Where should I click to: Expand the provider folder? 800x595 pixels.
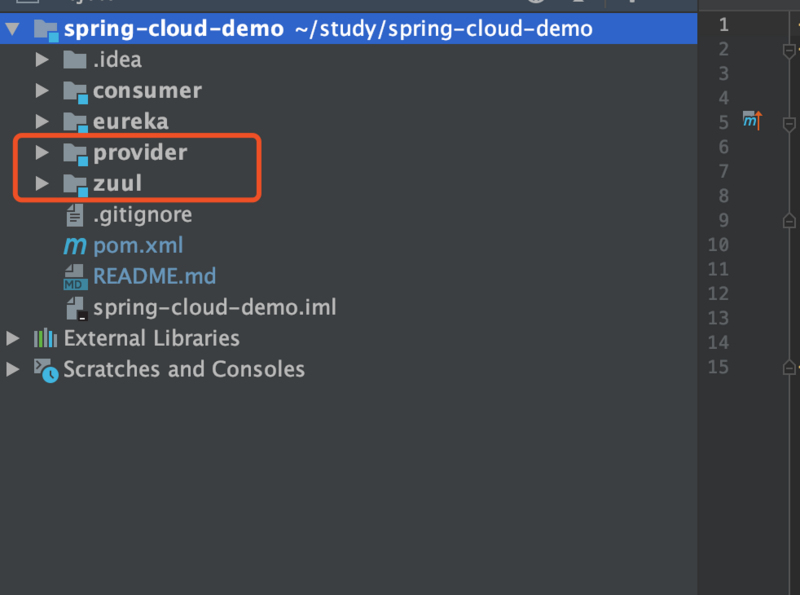coord(43,152)
